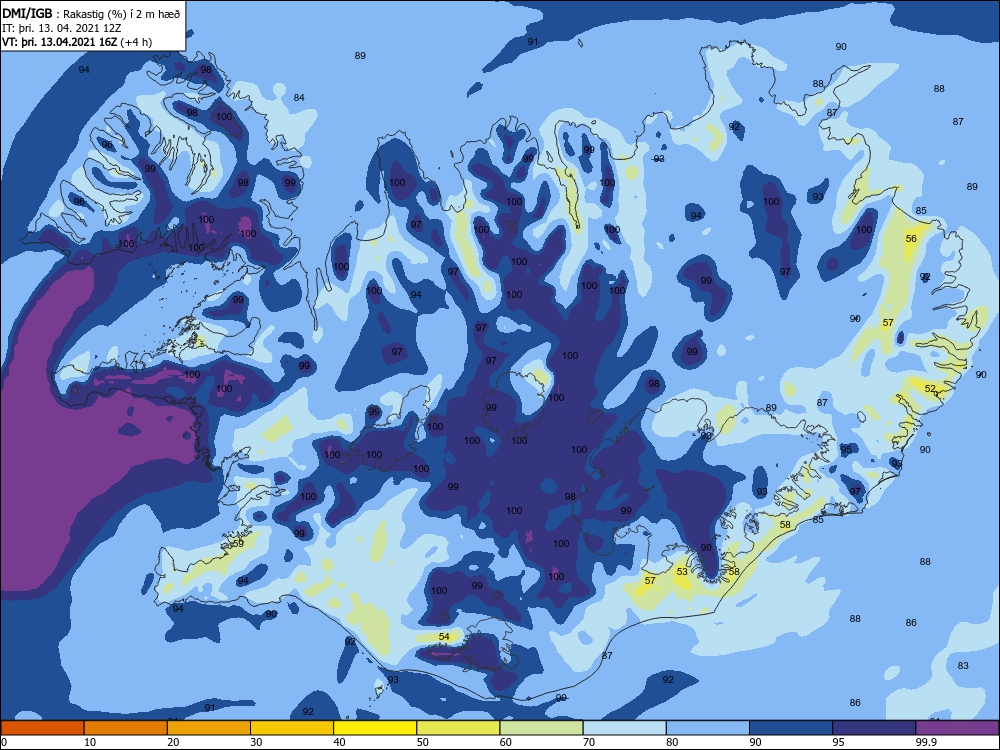Viewport: 1000px width, 750px height.
Task: Click the legend scale label '80'
Action: 672,742
